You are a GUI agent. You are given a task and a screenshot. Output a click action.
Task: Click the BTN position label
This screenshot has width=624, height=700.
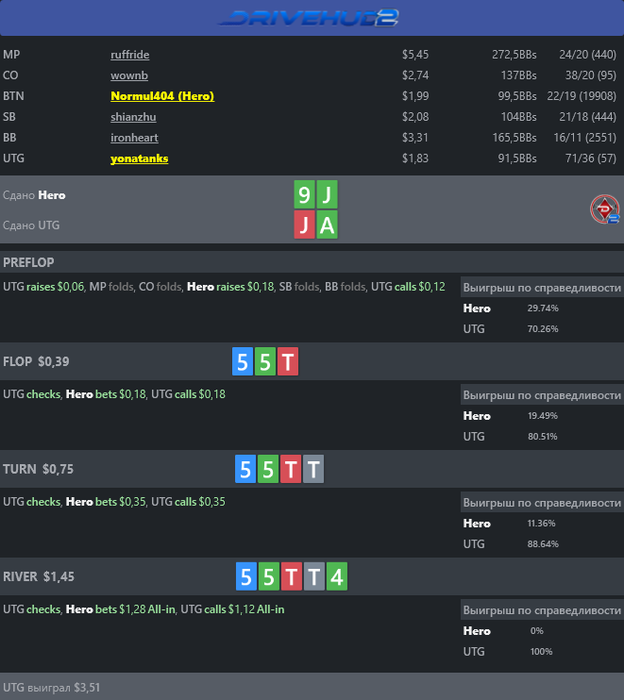coord(13,96)
